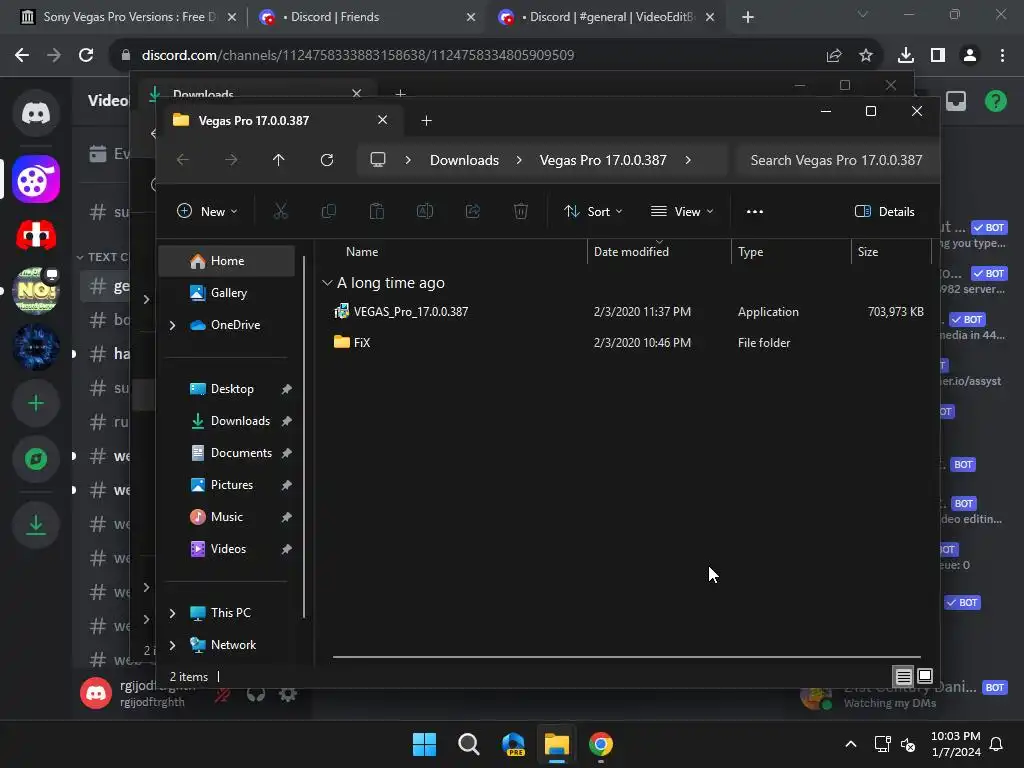The height and width of the screenshot is (768, 1024).
Task: Collapse the A long time ago group
Action: click(327, 283)
